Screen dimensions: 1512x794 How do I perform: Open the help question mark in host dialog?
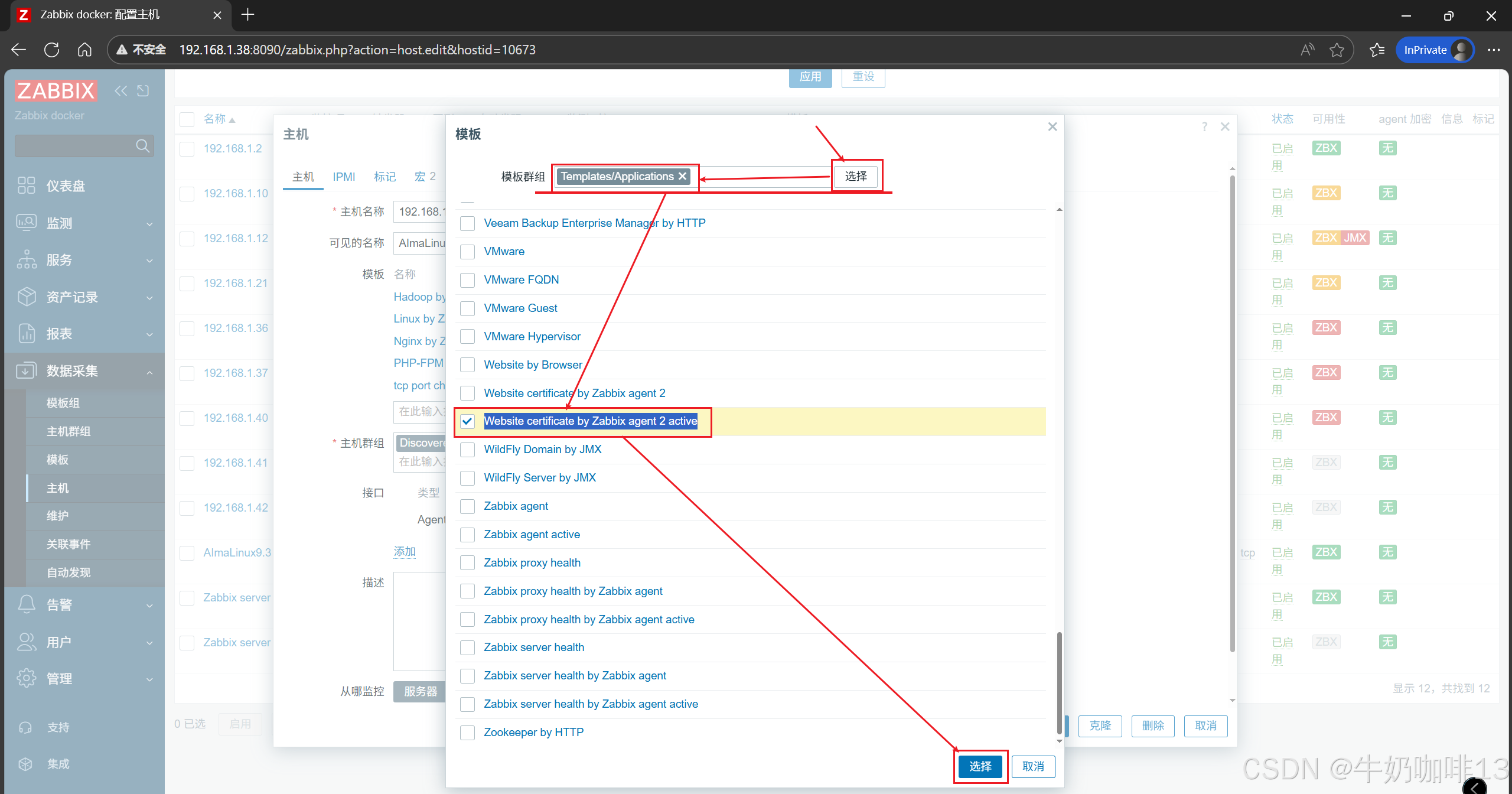coord(1204,127)
